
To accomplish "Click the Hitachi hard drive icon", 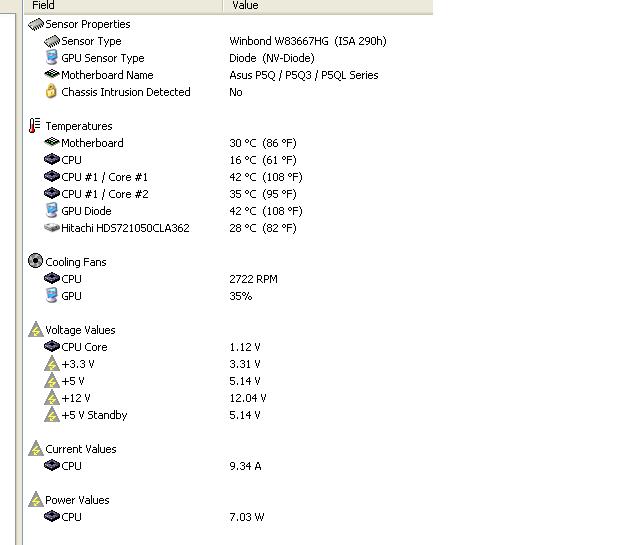I will (x=52, y=228).
